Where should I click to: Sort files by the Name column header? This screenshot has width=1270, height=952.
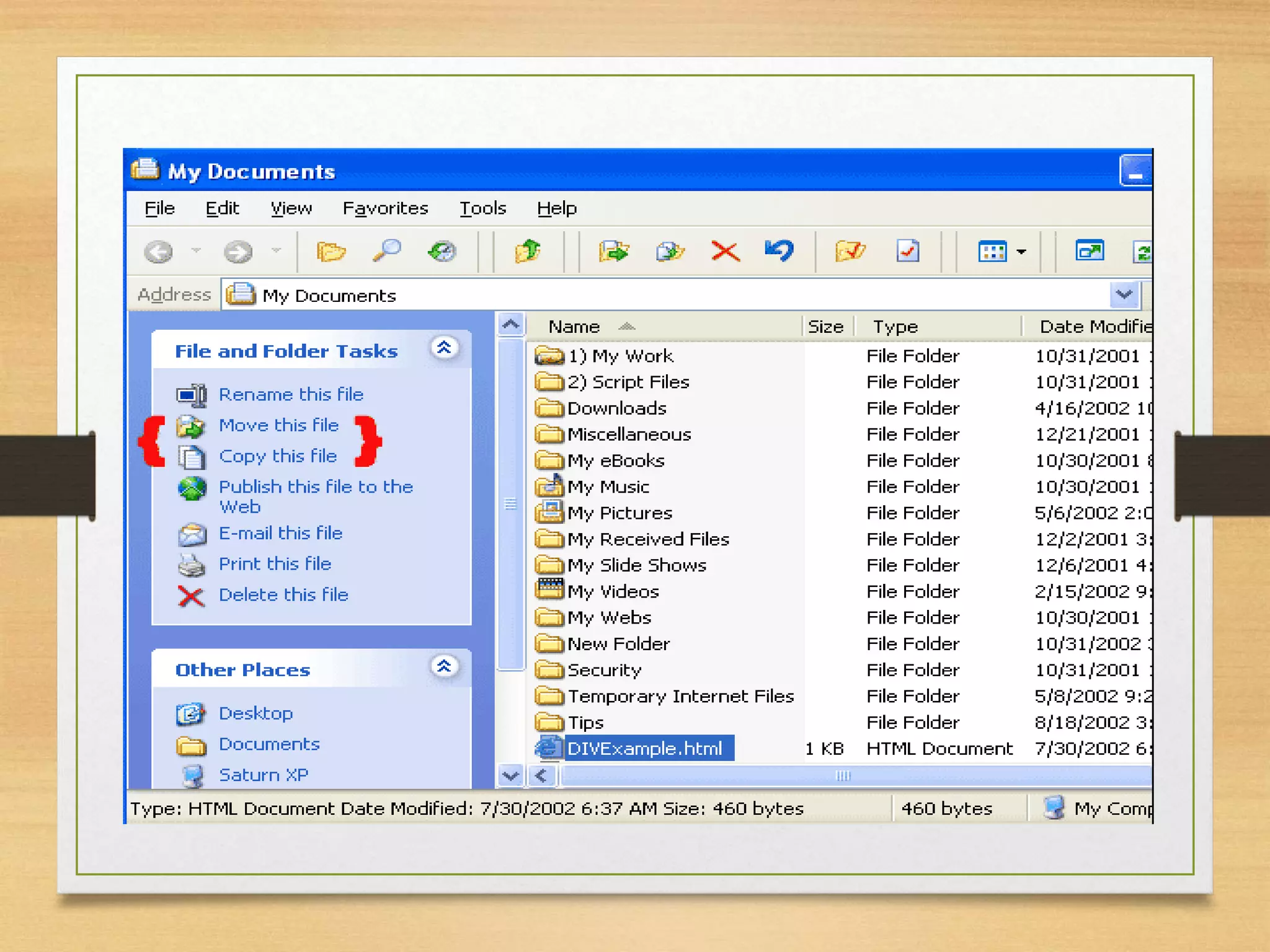click(574, 327)
